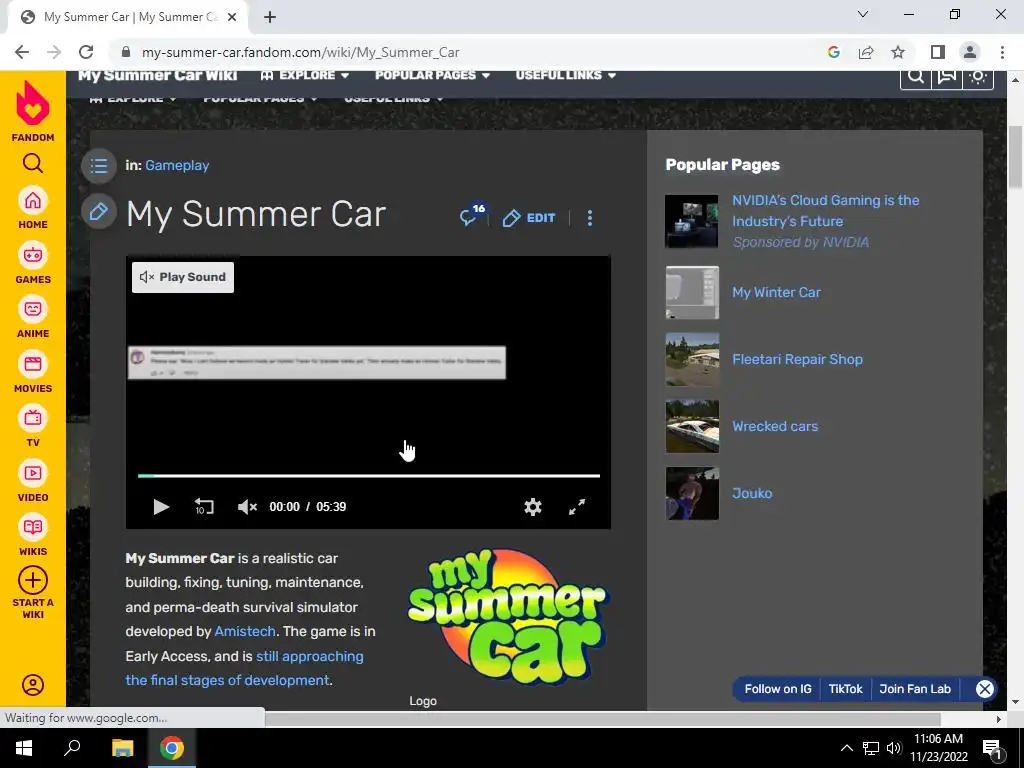The height and width of the screenshot is (768, 1024).
Task: Open Chrome profile avatar
Action: tap(970, 52)
